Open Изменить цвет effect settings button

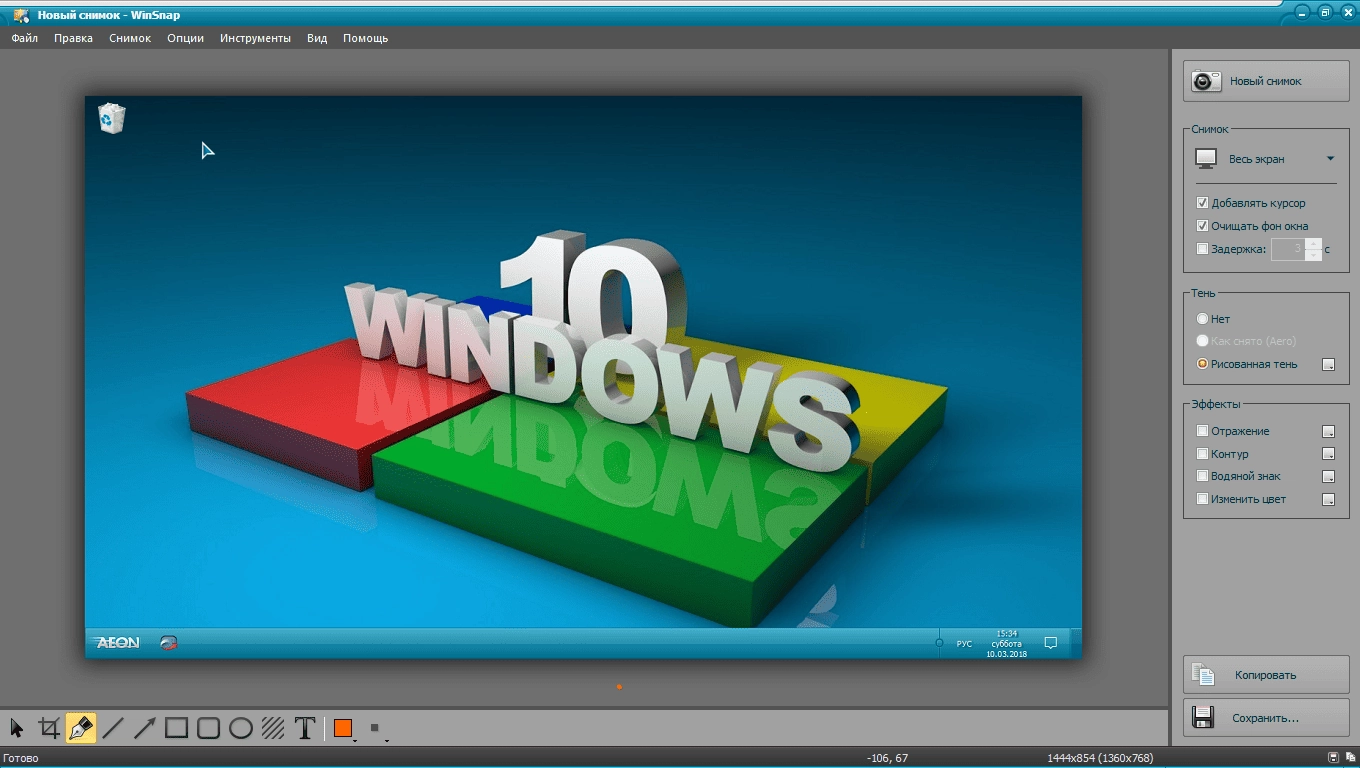click(x=1328, y=500)
